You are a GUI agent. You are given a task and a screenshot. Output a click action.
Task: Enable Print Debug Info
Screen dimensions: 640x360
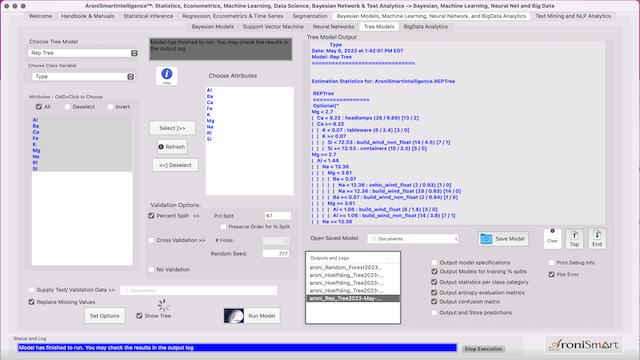coord(551,262)
